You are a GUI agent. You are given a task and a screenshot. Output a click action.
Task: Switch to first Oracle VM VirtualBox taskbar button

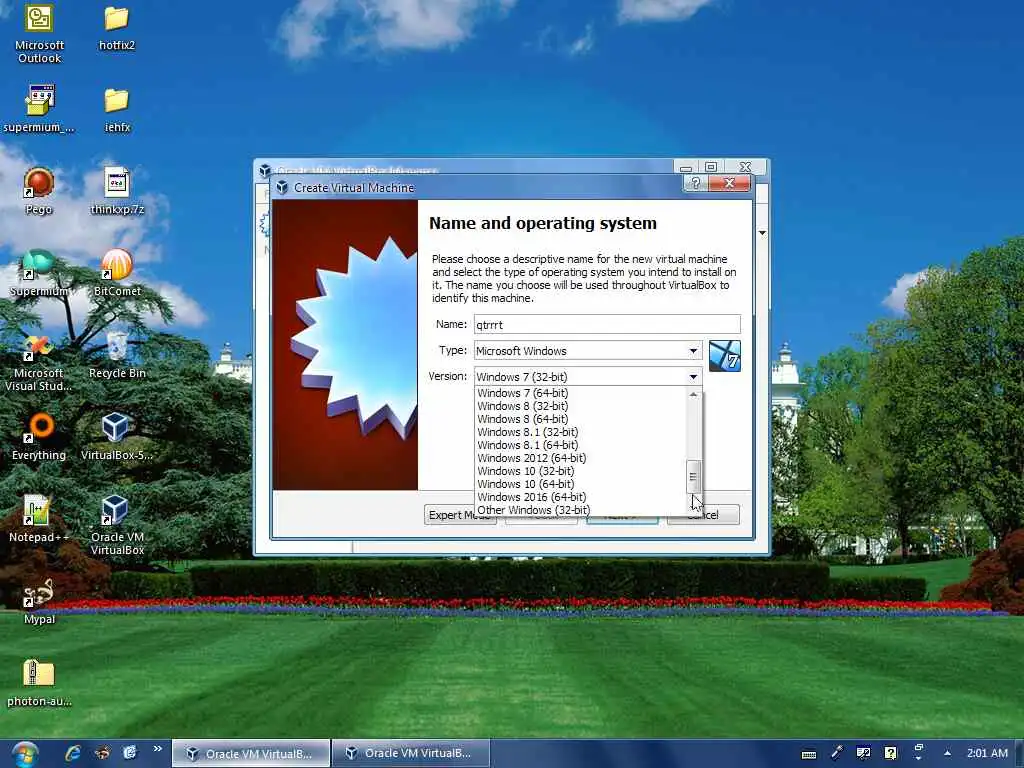tap(251, 754)
